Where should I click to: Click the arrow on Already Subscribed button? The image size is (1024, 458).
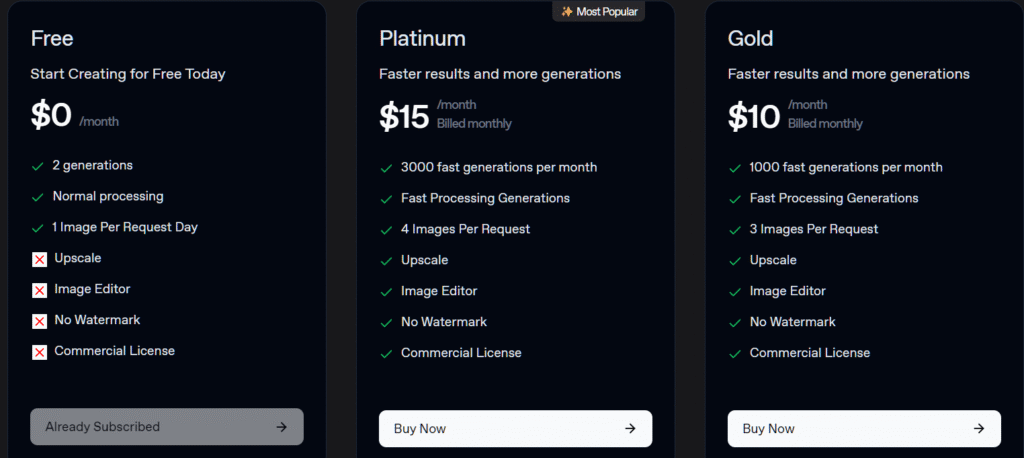coord(281,427)
